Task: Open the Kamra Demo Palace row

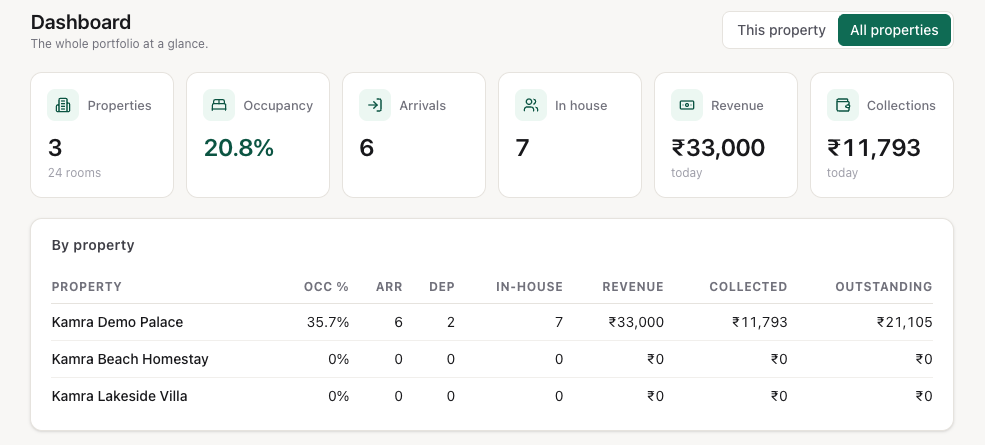Action: (492, 322)
